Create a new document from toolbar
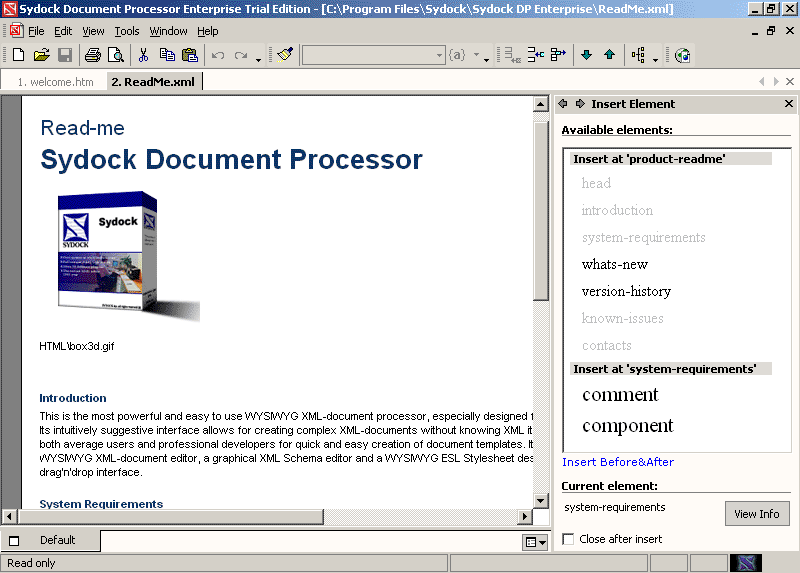 point(18,55)
